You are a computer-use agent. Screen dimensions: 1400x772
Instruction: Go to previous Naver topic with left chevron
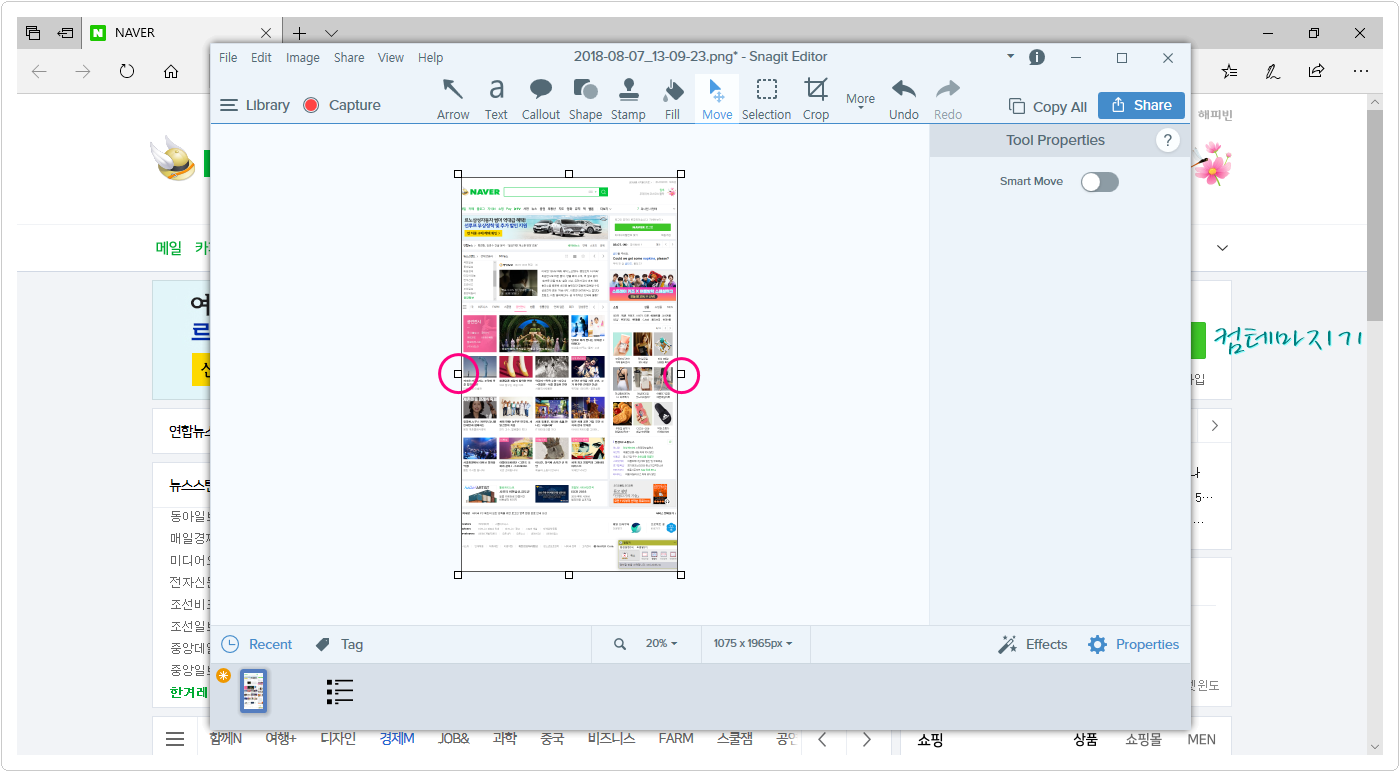[x=822, y=739]
